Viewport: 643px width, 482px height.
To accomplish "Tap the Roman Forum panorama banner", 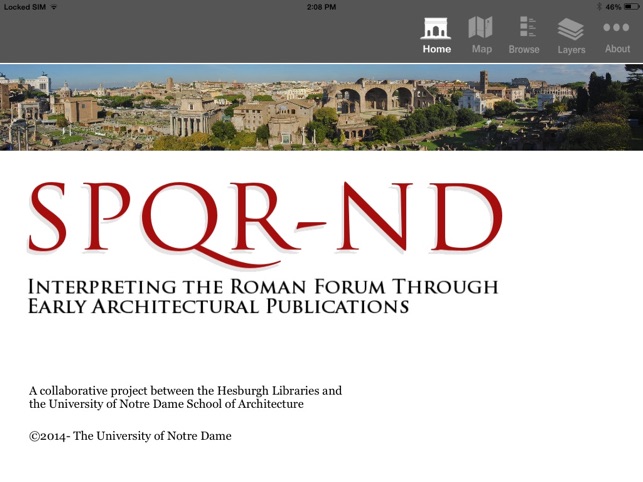I will (x=322, y=107).
